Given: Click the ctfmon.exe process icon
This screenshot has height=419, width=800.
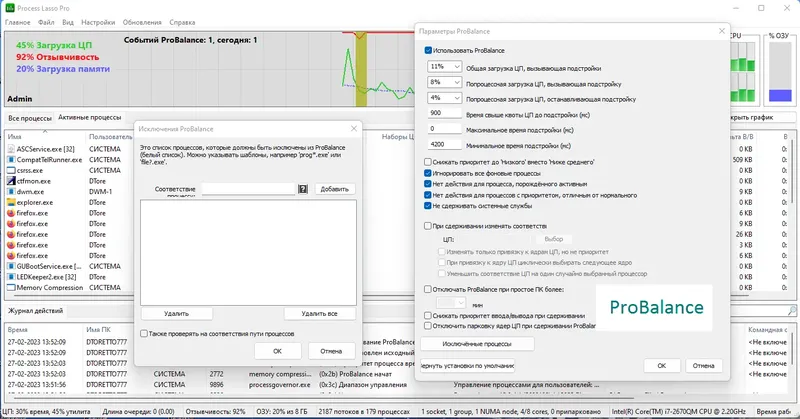Looking at the screenshot, I should coord(11,181).
